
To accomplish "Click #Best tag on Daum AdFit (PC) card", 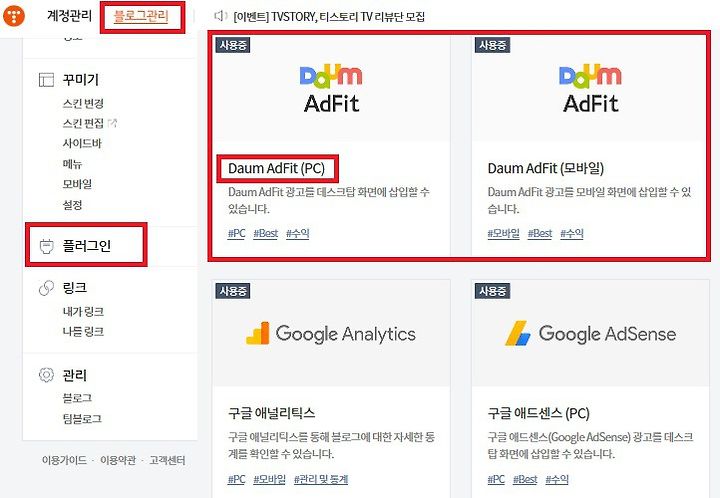I will 266,234.
